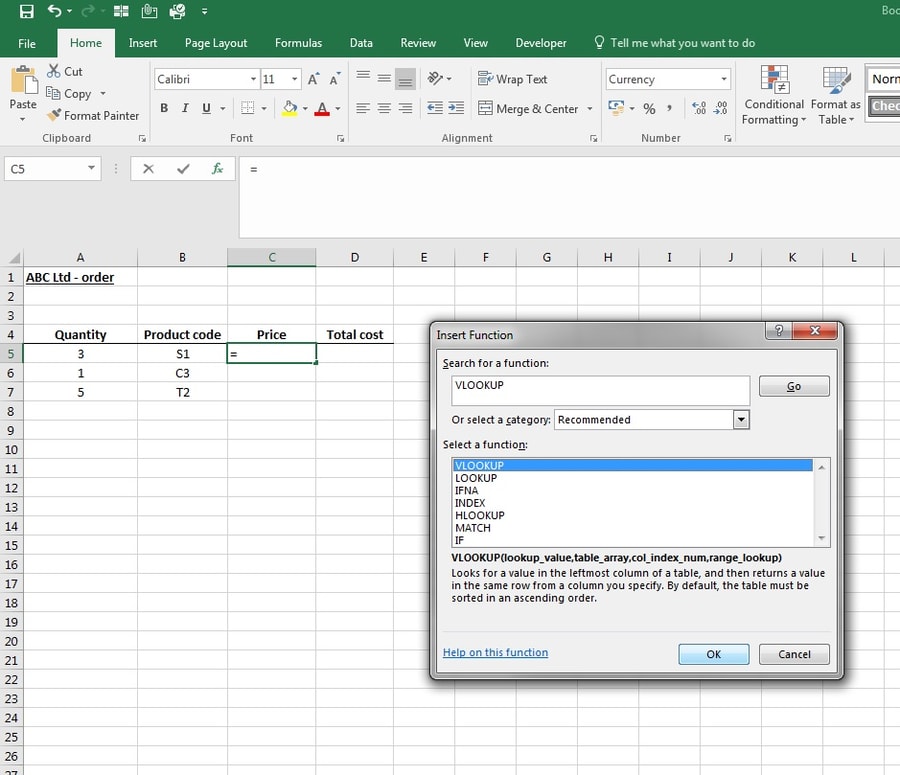Click Increase Indent icon
Screen dimensions: 900x775
coord(456,108)
